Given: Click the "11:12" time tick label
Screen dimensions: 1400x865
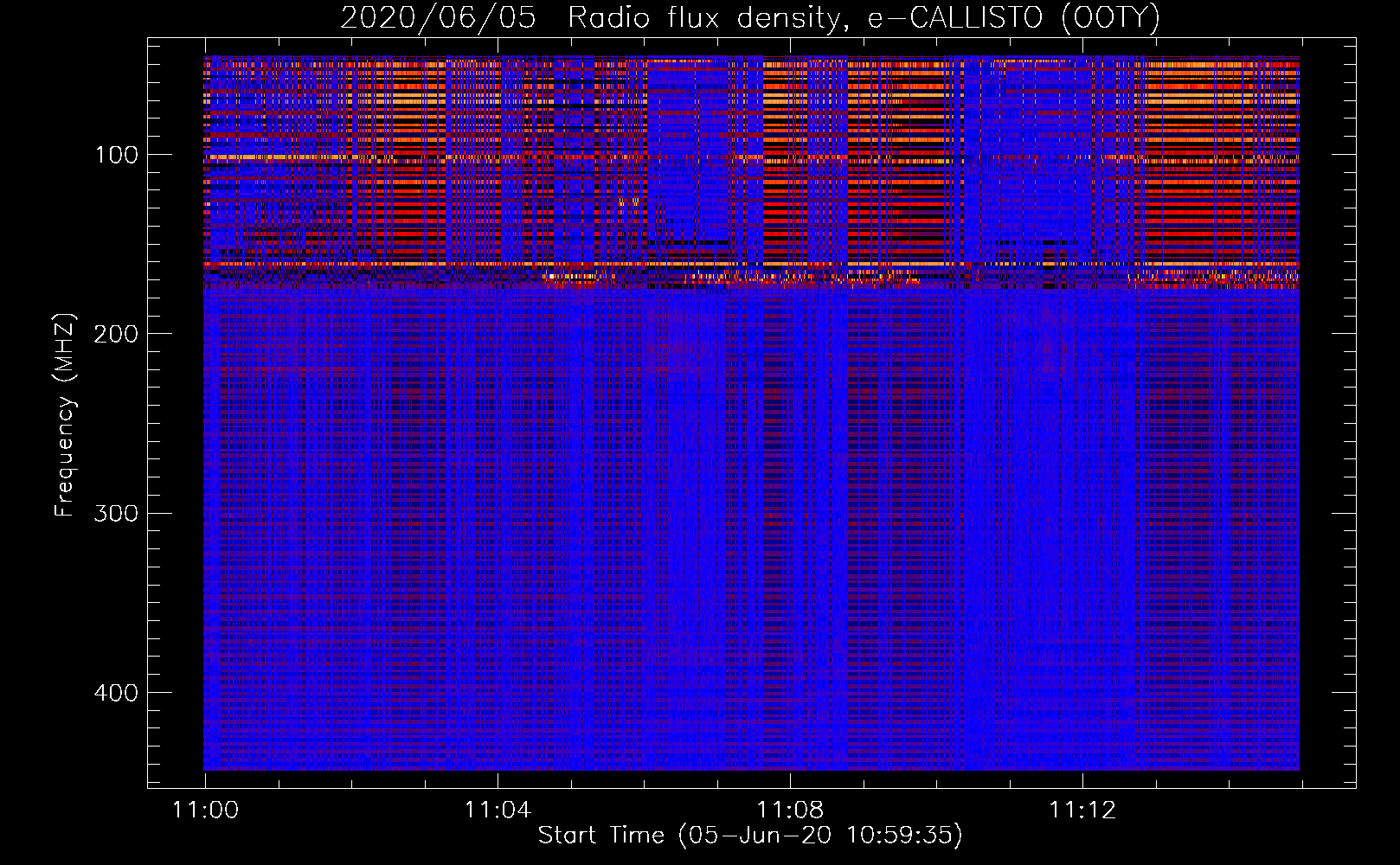Looking at the screenshot, I should 1082,811.
